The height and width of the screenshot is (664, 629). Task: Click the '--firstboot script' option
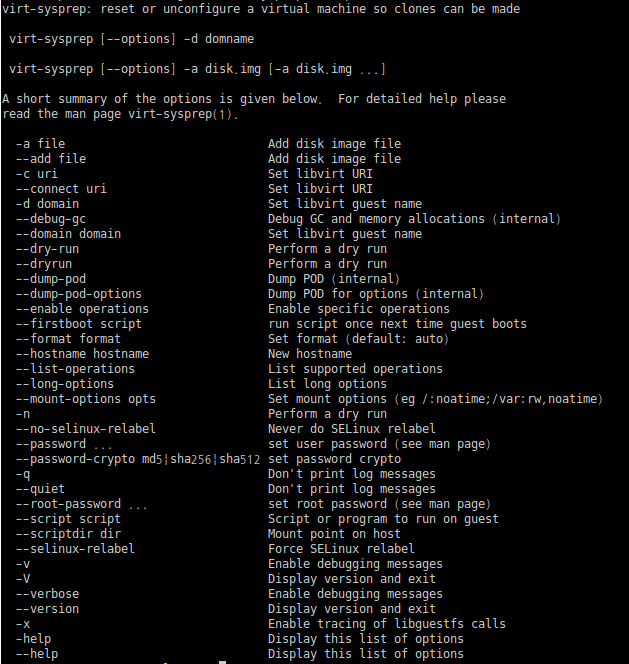[x=79, y=324]
